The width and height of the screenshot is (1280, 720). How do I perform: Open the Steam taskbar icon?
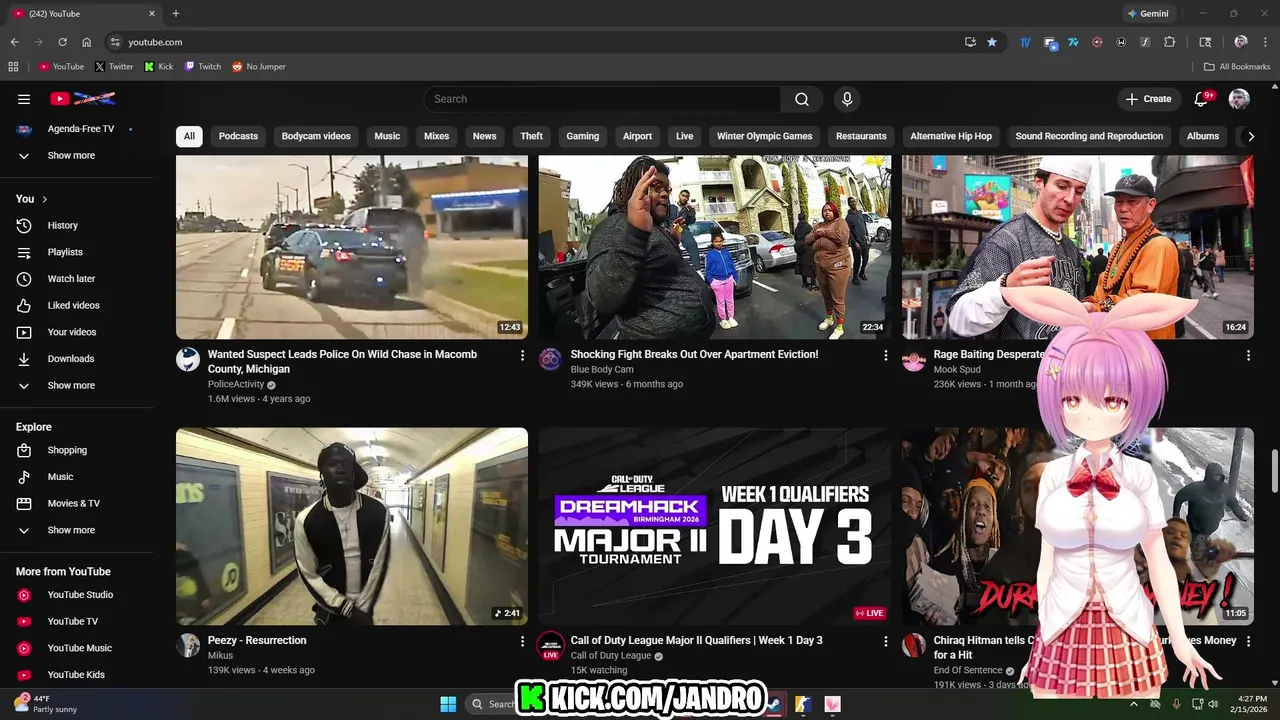[774, 704]
